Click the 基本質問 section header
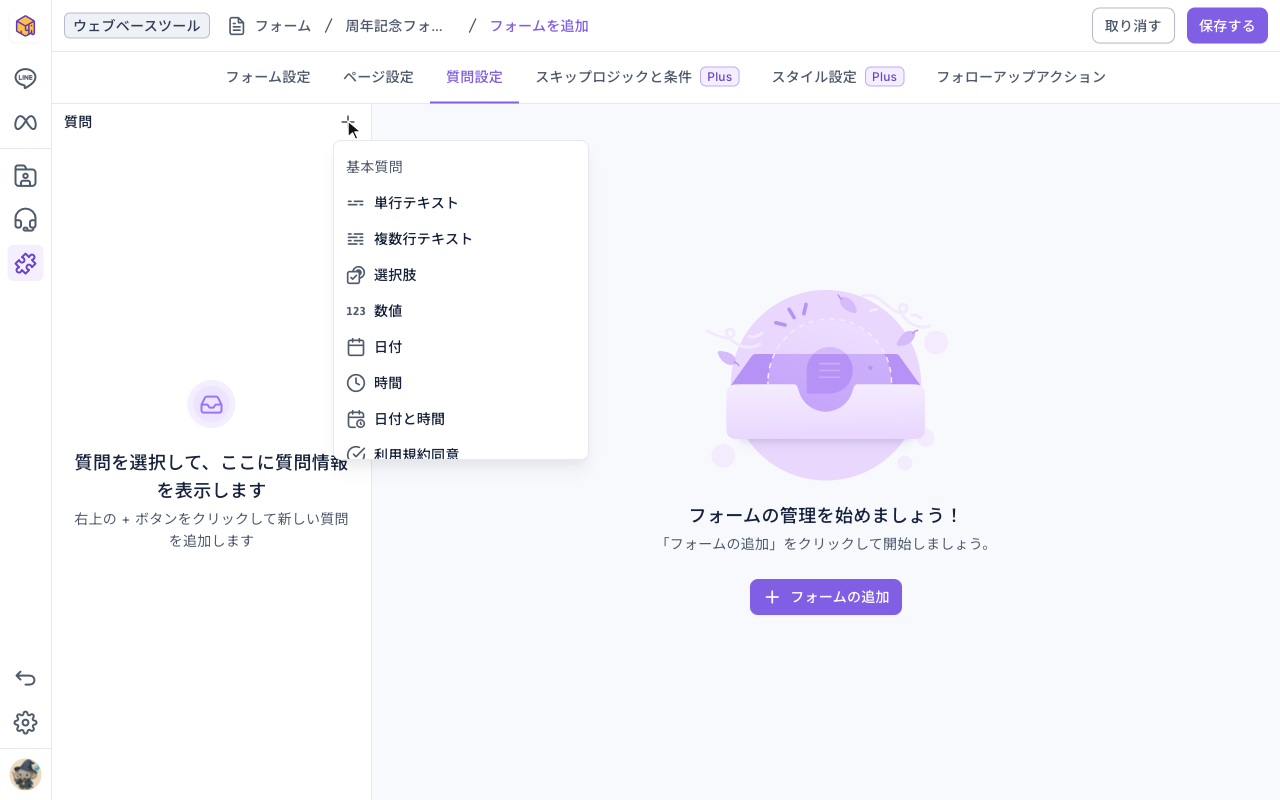The image size is (1280, 800). coord(374,167)
